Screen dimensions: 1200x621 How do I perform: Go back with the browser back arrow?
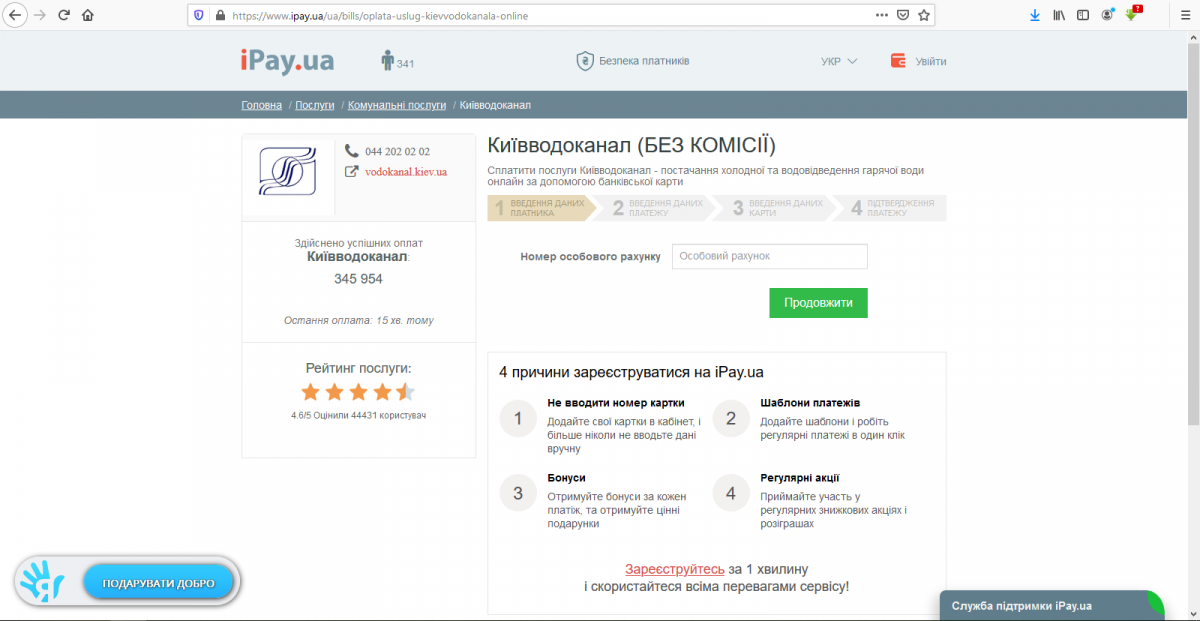(x=15, y=16)
